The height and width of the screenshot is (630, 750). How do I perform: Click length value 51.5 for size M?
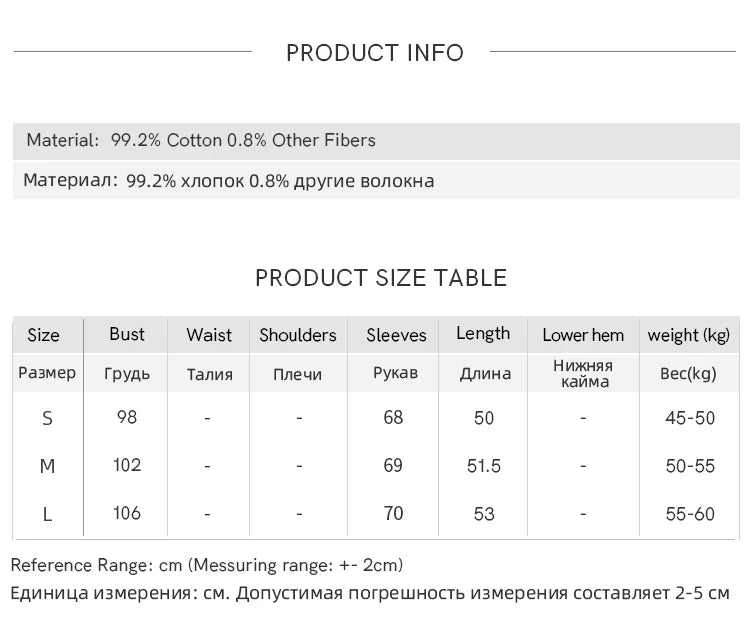484,466
